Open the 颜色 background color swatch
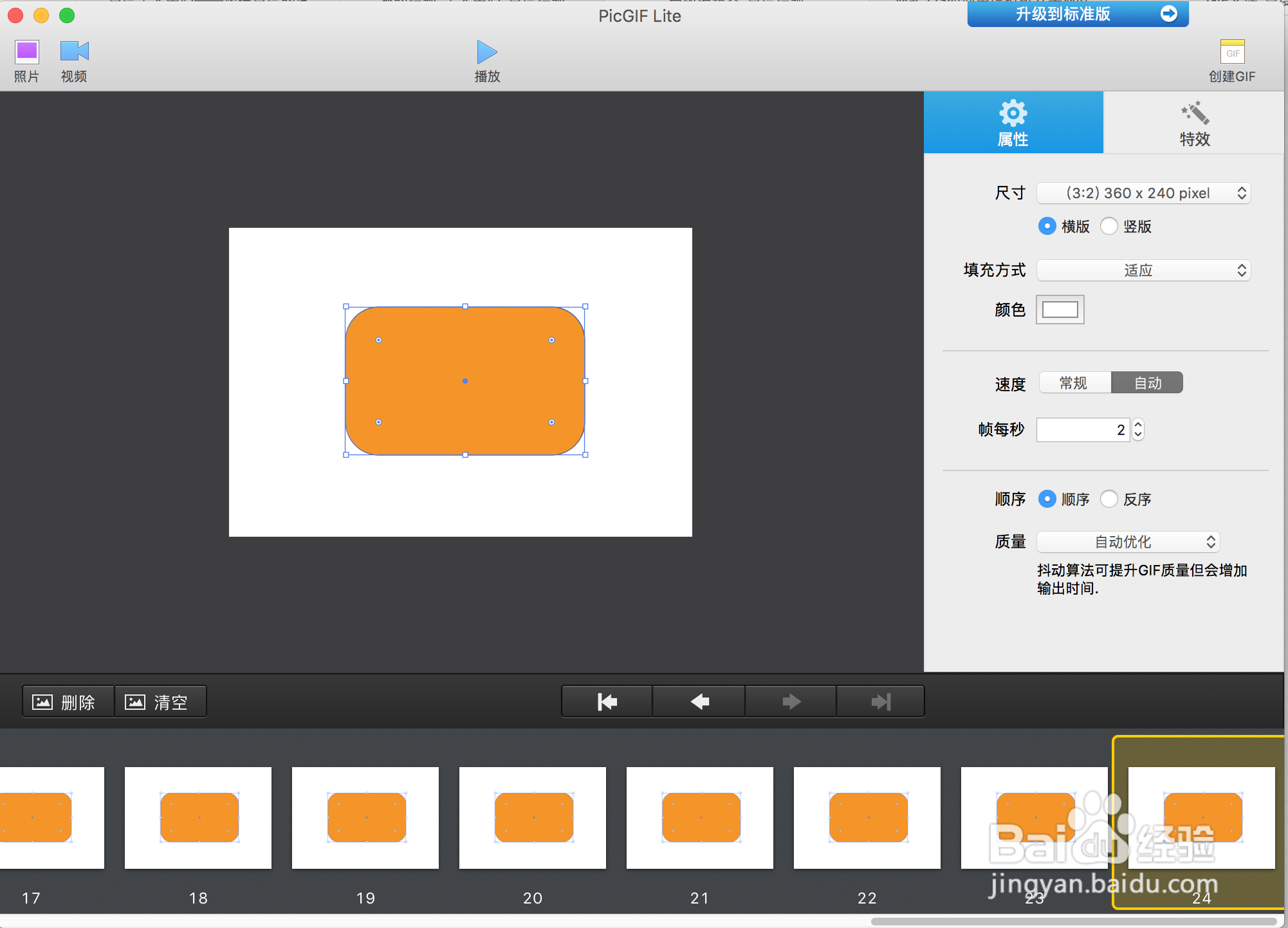The height and width of the screenshot is (928, 1288). pyautogui.click(x=1060, y=310)
